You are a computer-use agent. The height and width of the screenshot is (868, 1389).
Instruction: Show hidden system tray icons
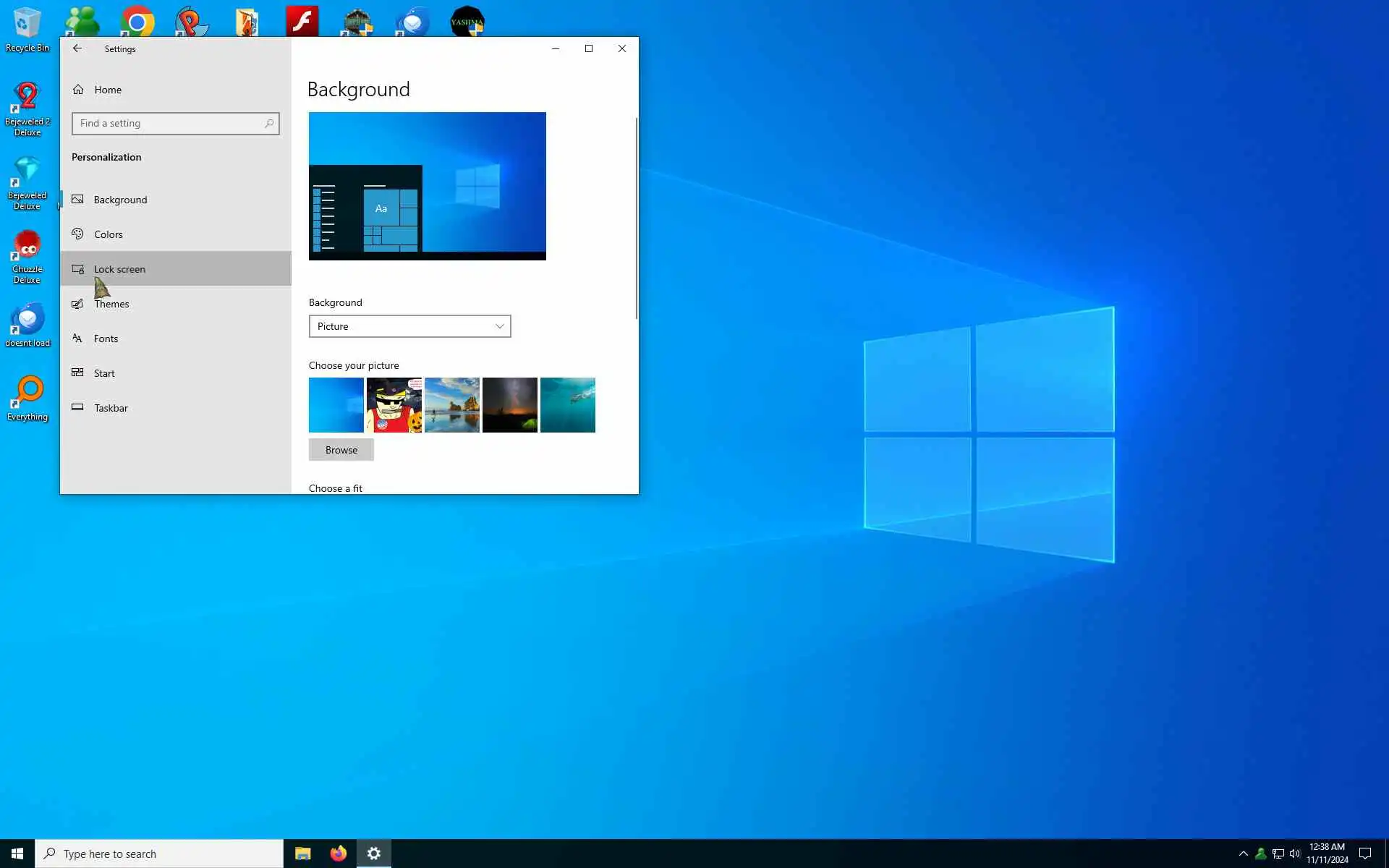(1243, 854)
